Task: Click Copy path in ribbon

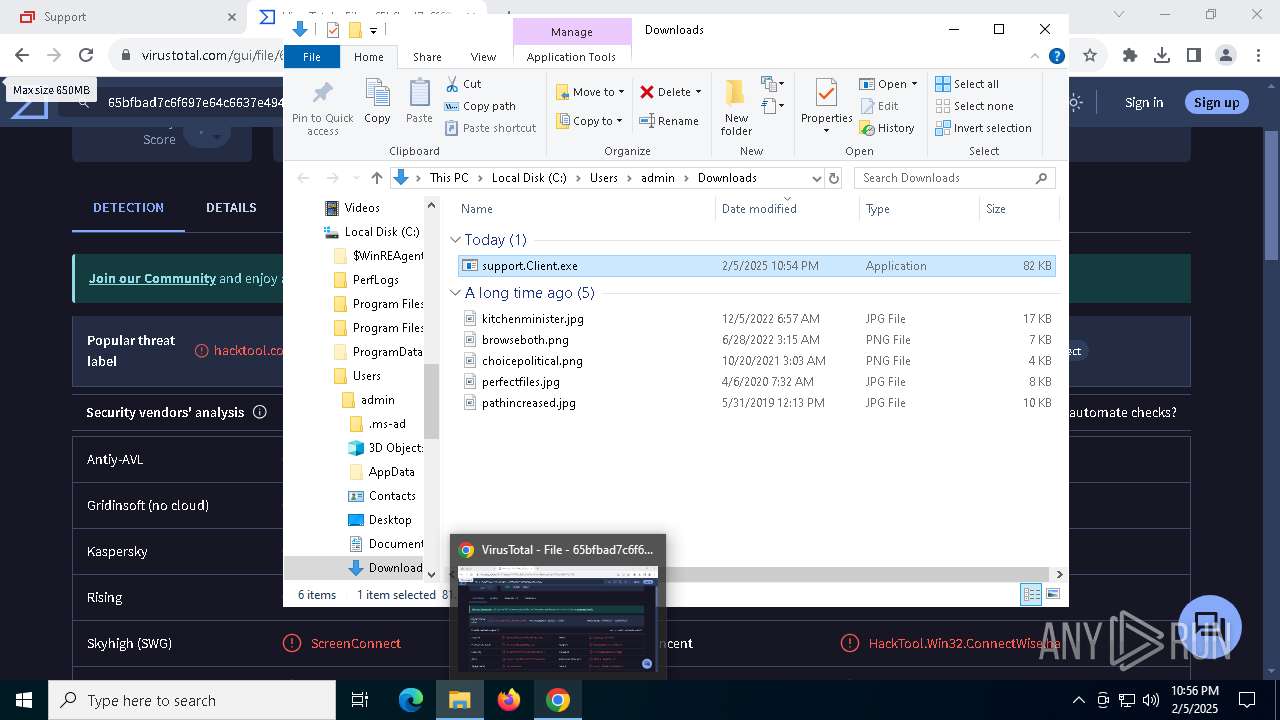Action: pos(480,106)
